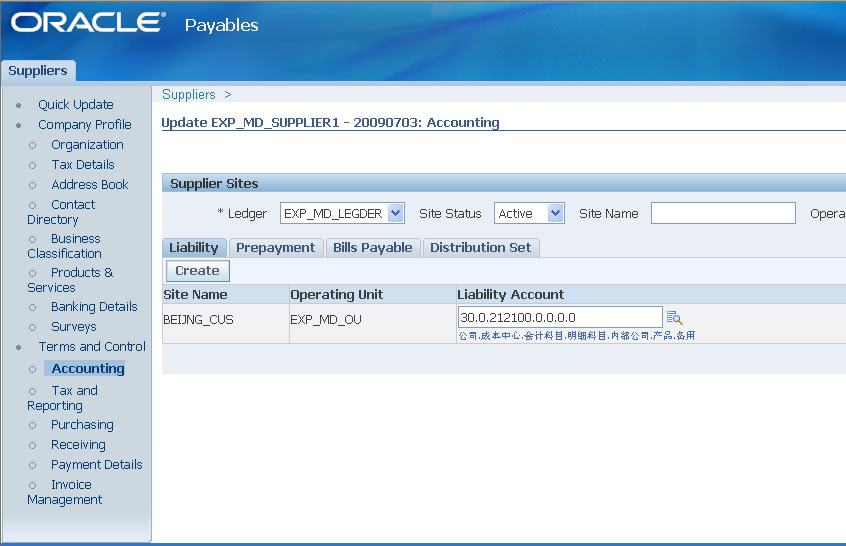Click the Supplier Sites section header
Screen dimensions: 846x546
214,183
